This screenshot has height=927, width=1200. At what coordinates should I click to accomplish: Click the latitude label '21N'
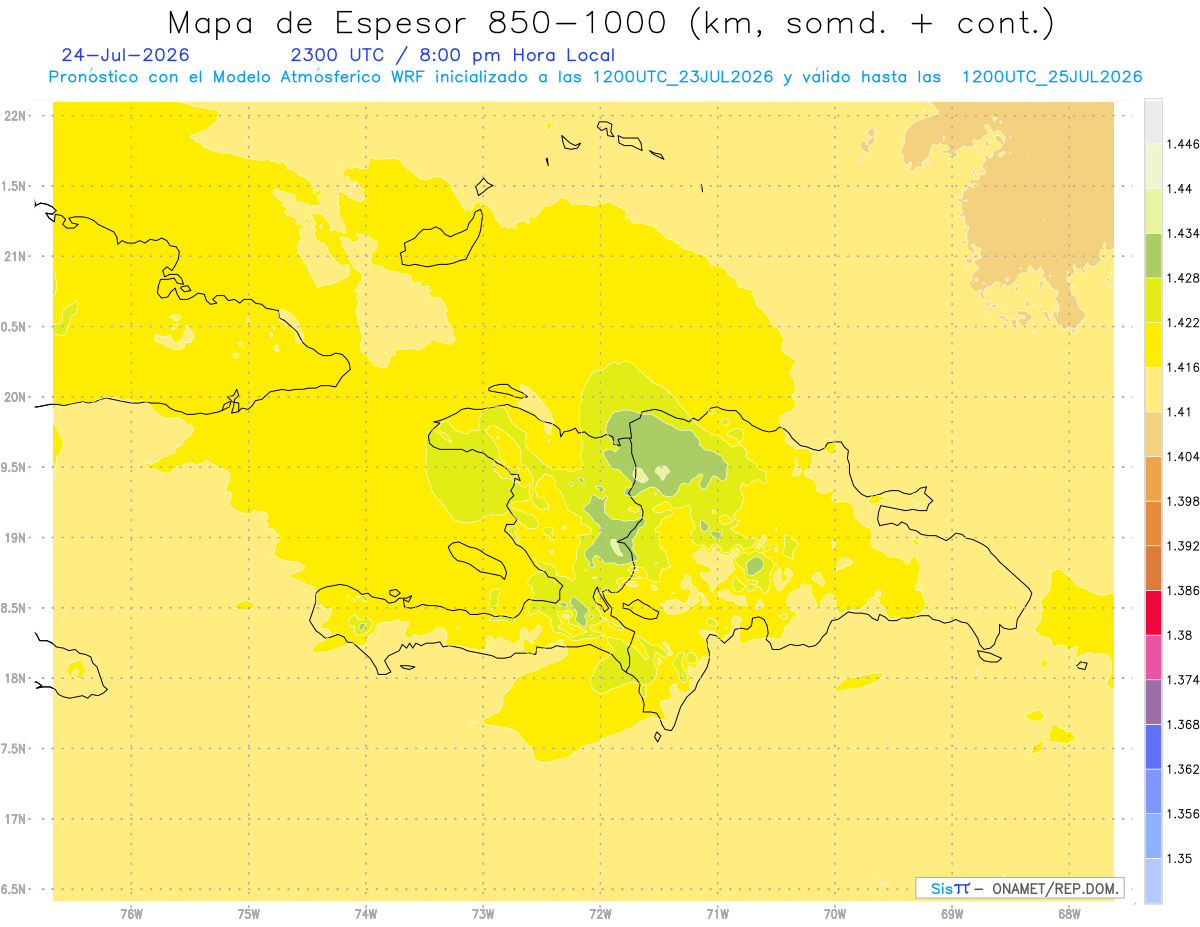coord(15,256)
